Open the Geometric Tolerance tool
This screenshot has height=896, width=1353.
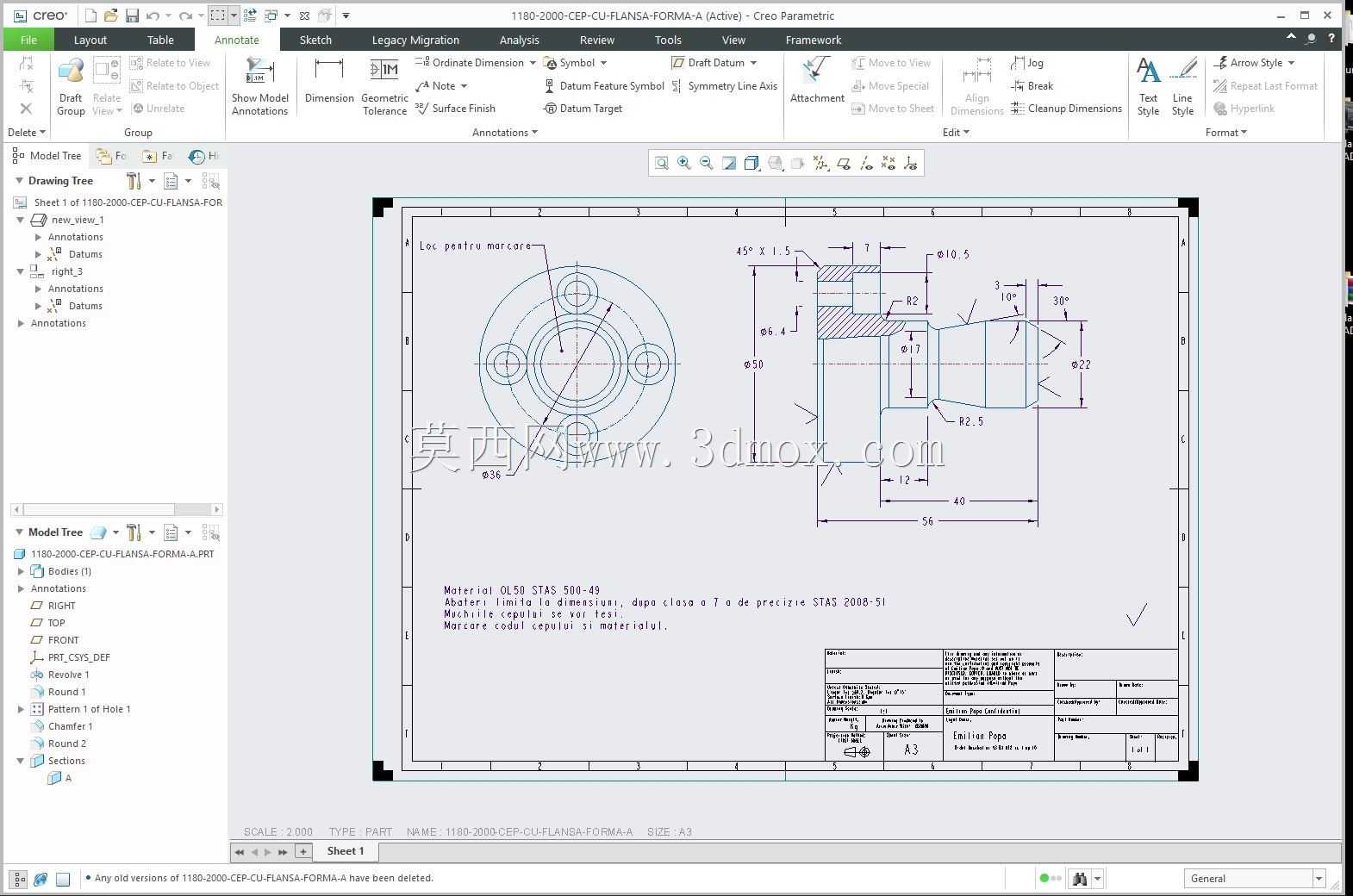tap(384, 86)
